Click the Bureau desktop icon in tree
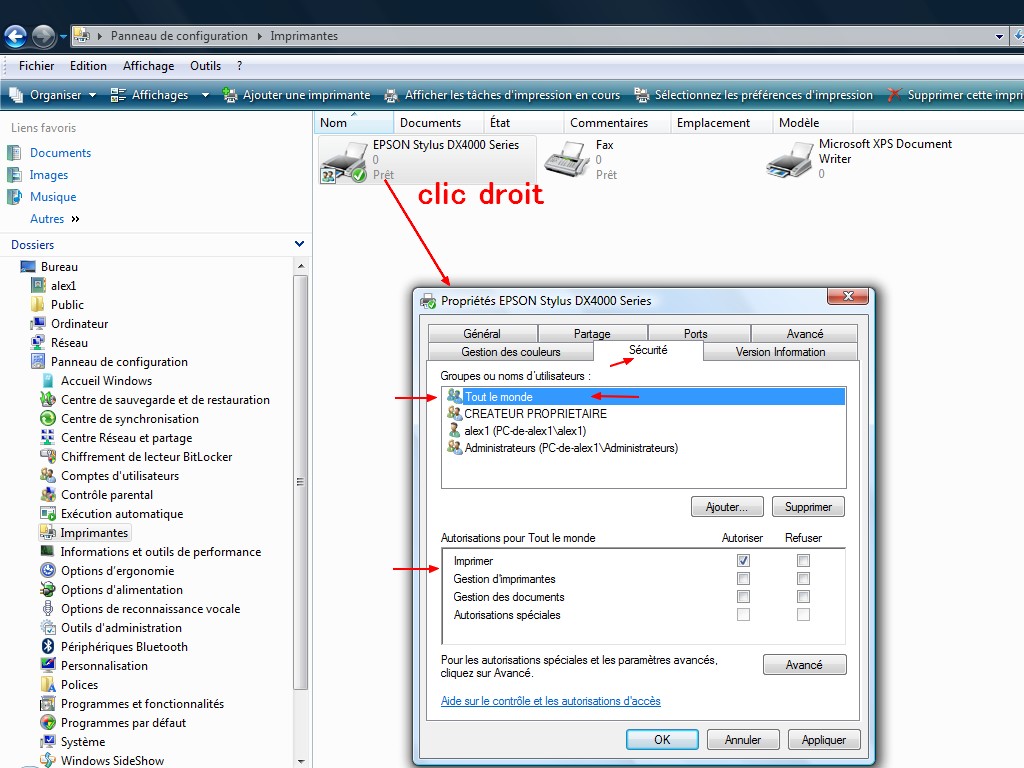This screenshot has width=1024, height=768. [27, 266]
